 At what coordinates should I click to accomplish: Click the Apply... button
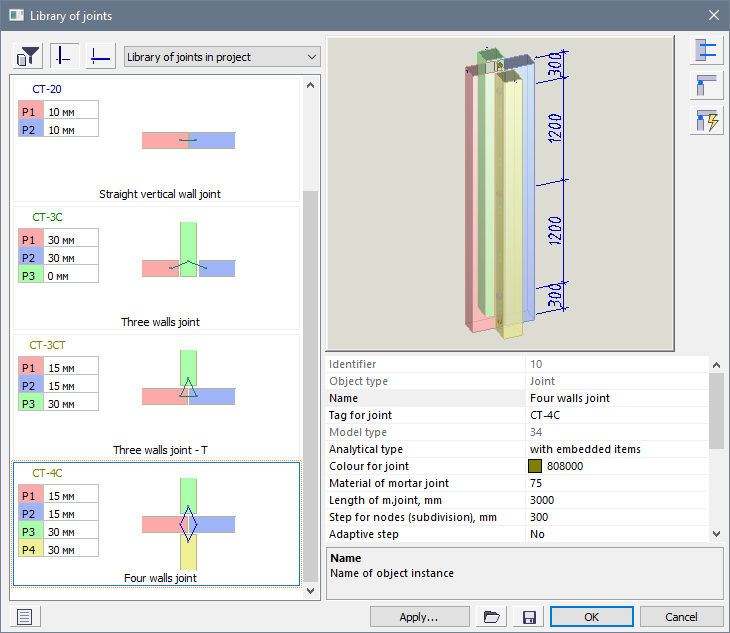click(x=419, y=617)
